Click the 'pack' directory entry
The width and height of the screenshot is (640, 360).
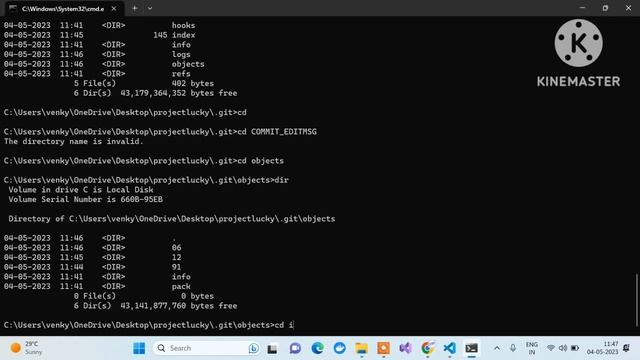click(181, 287)
